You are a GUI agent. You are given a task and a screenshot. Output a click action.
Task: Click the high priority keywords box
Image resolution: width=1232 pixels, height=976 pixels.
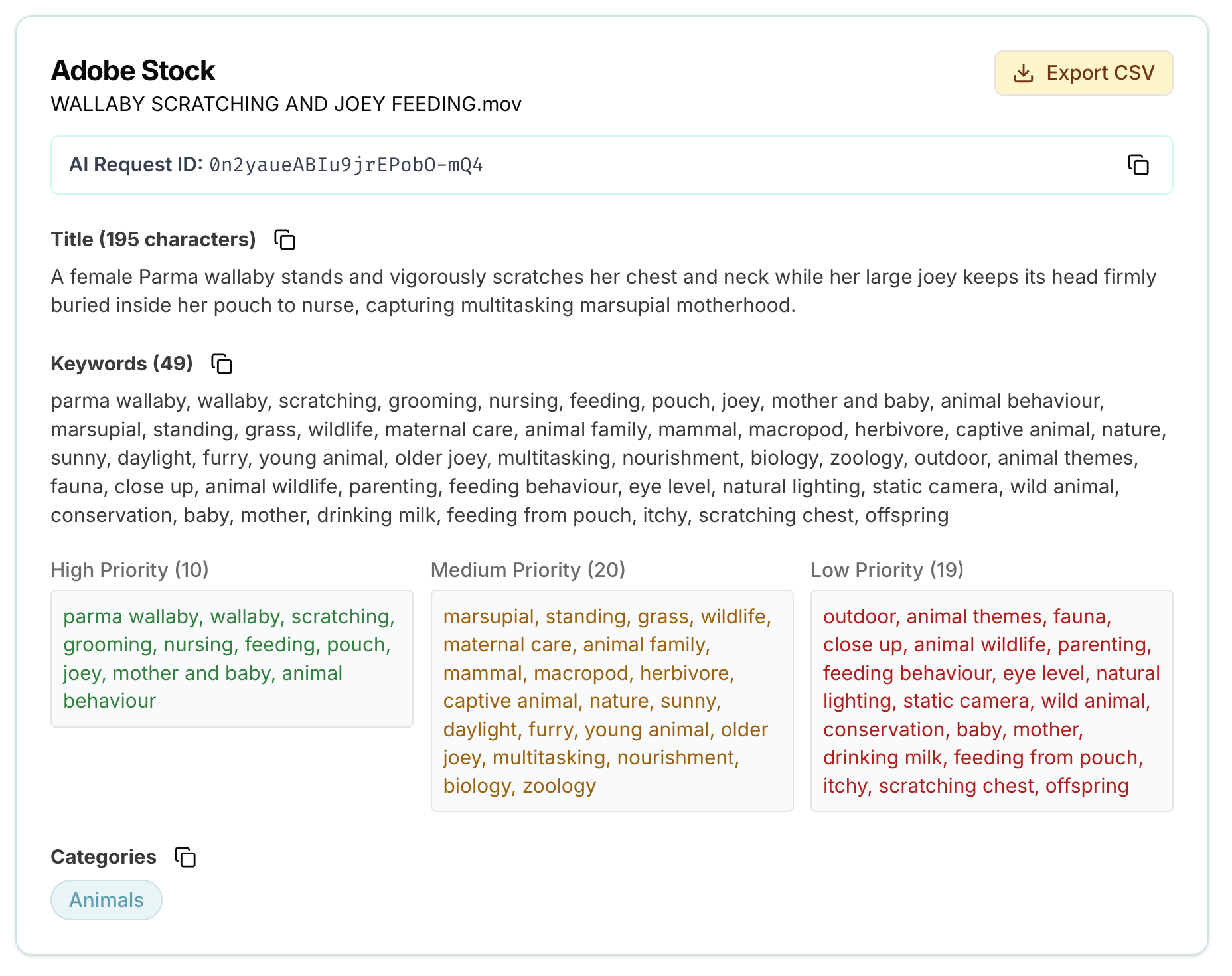coord(232,659)
